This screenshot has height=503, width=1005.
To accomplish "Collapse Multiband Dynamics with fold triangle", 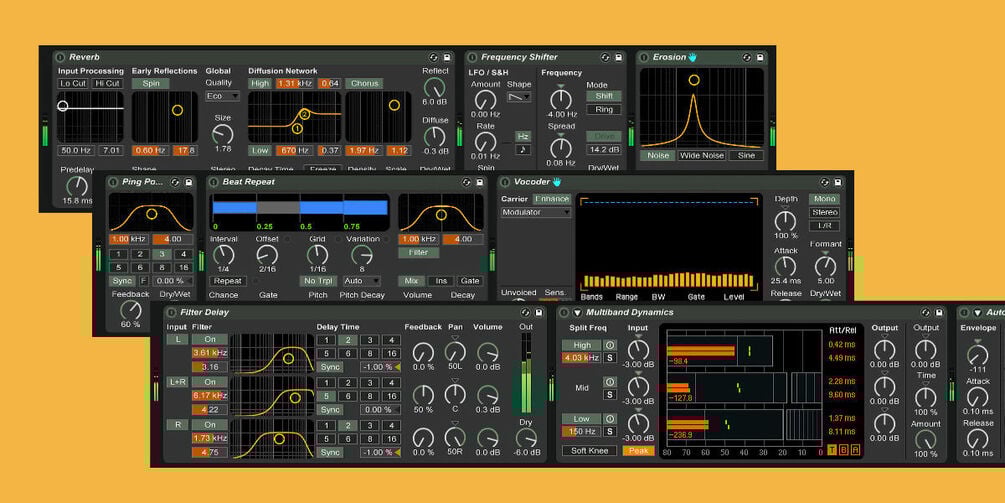I will coord(577,313).
